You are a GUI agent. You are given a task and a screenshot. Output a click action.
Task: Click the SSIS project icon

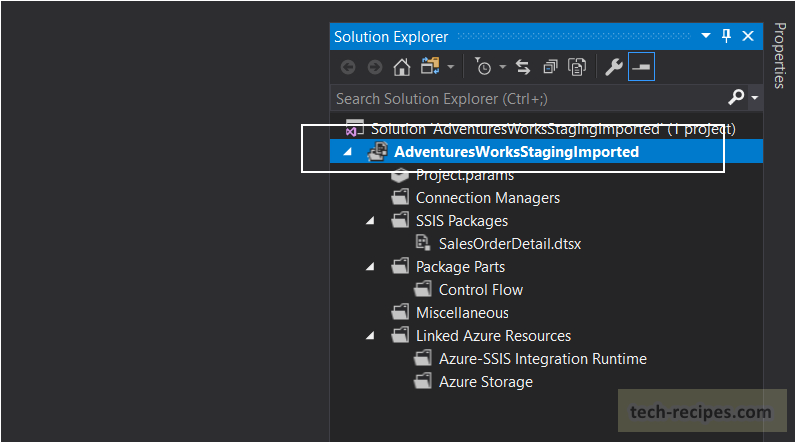pyautogui.click(x=378, y=151)
